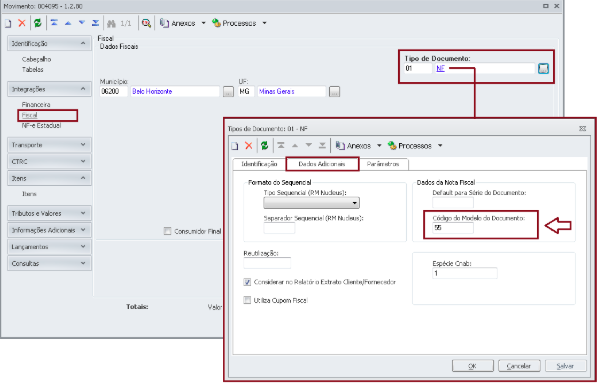Open Tipo de Documento lookup button
Viewport: 604px width, 387px height.
[543, 69]
